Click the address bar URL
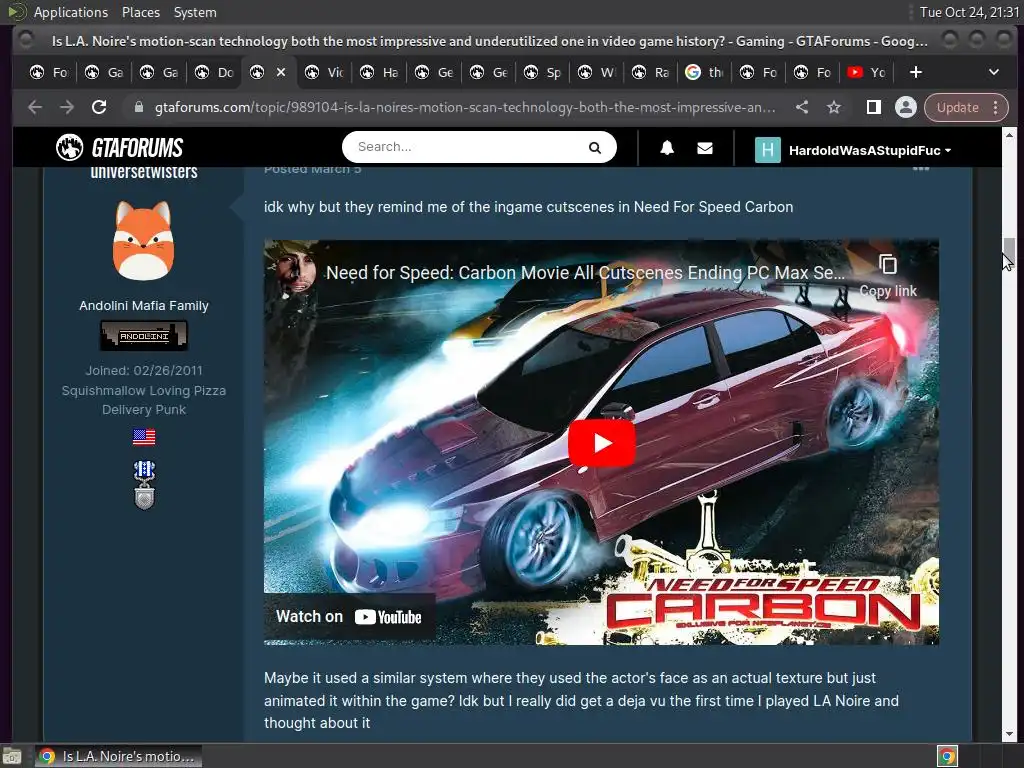 465,107
